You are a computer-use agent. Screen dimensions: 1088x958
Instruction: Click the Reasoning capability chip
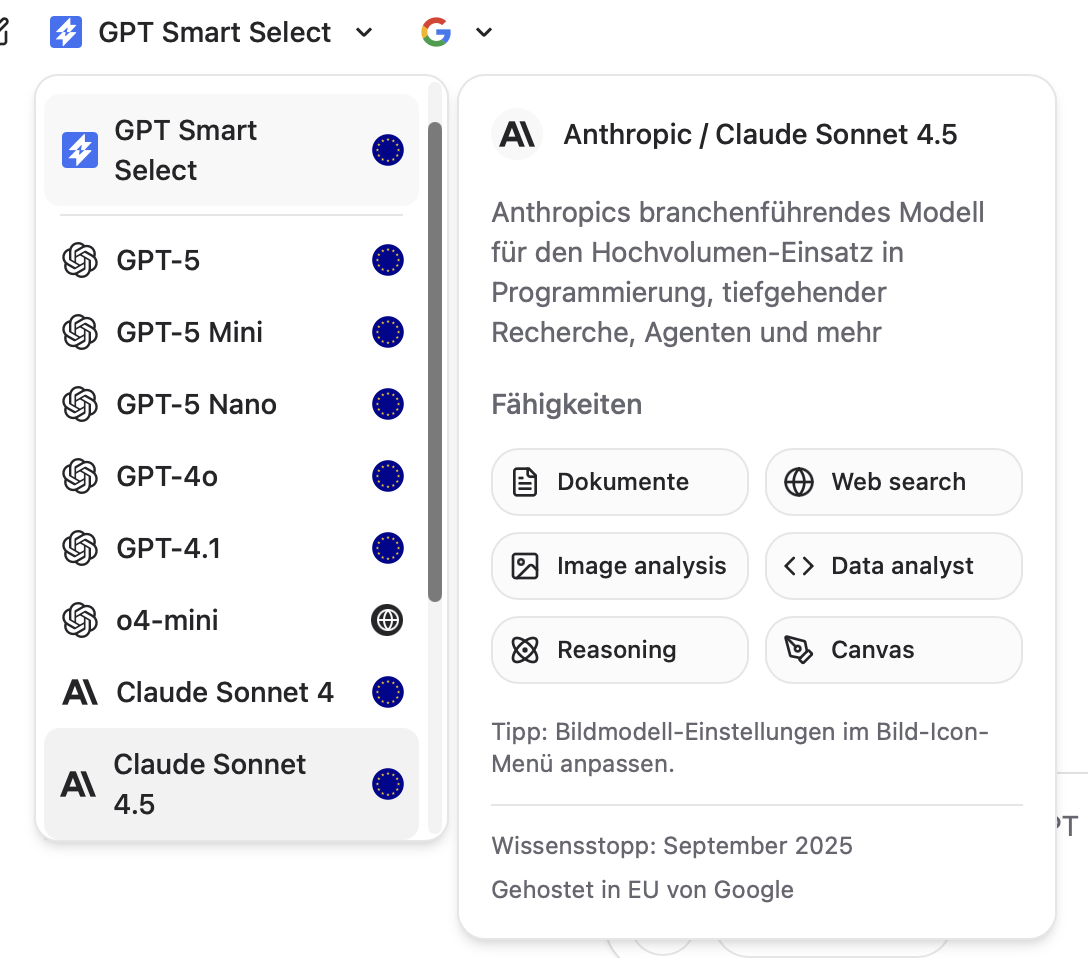tap(620, 649)
